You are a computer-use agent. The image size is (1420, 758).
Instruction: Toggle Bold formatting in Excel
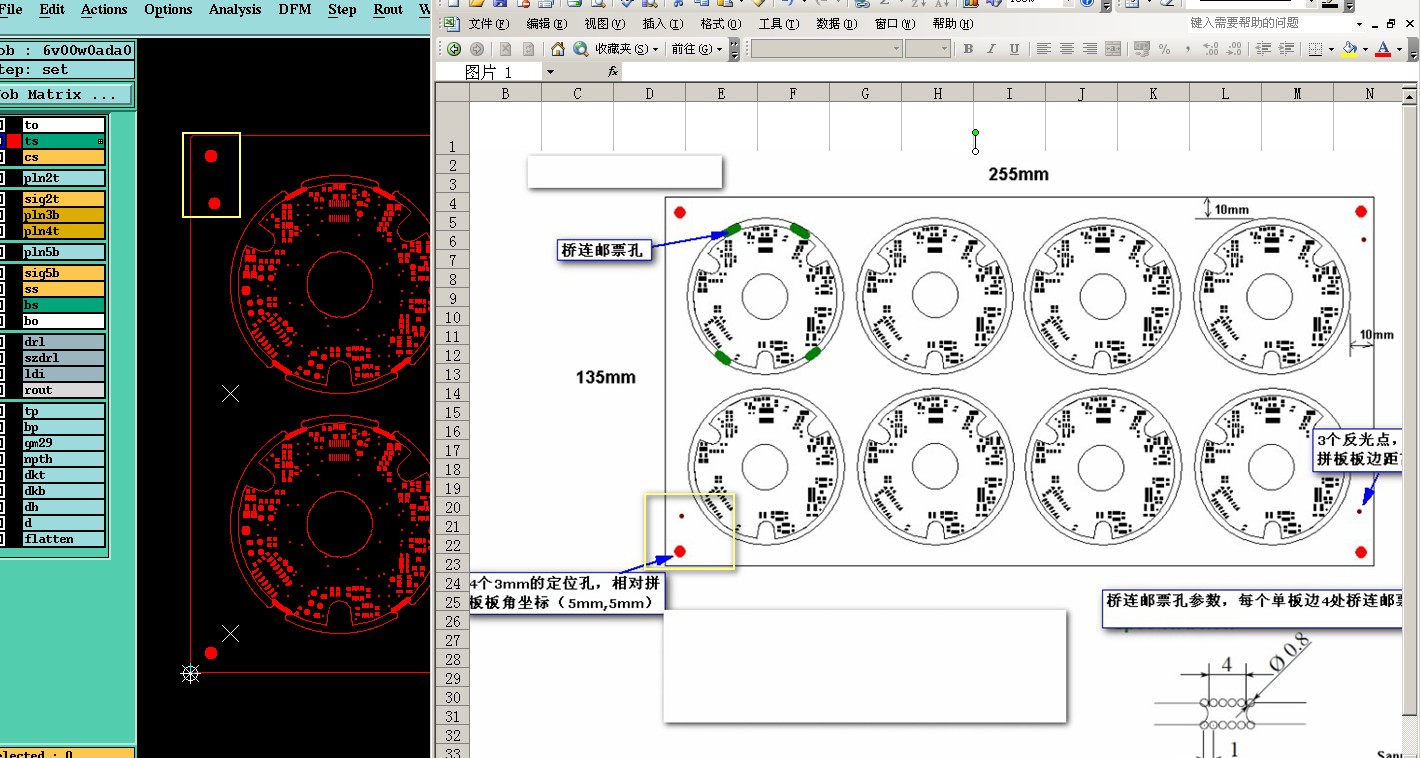968,48
